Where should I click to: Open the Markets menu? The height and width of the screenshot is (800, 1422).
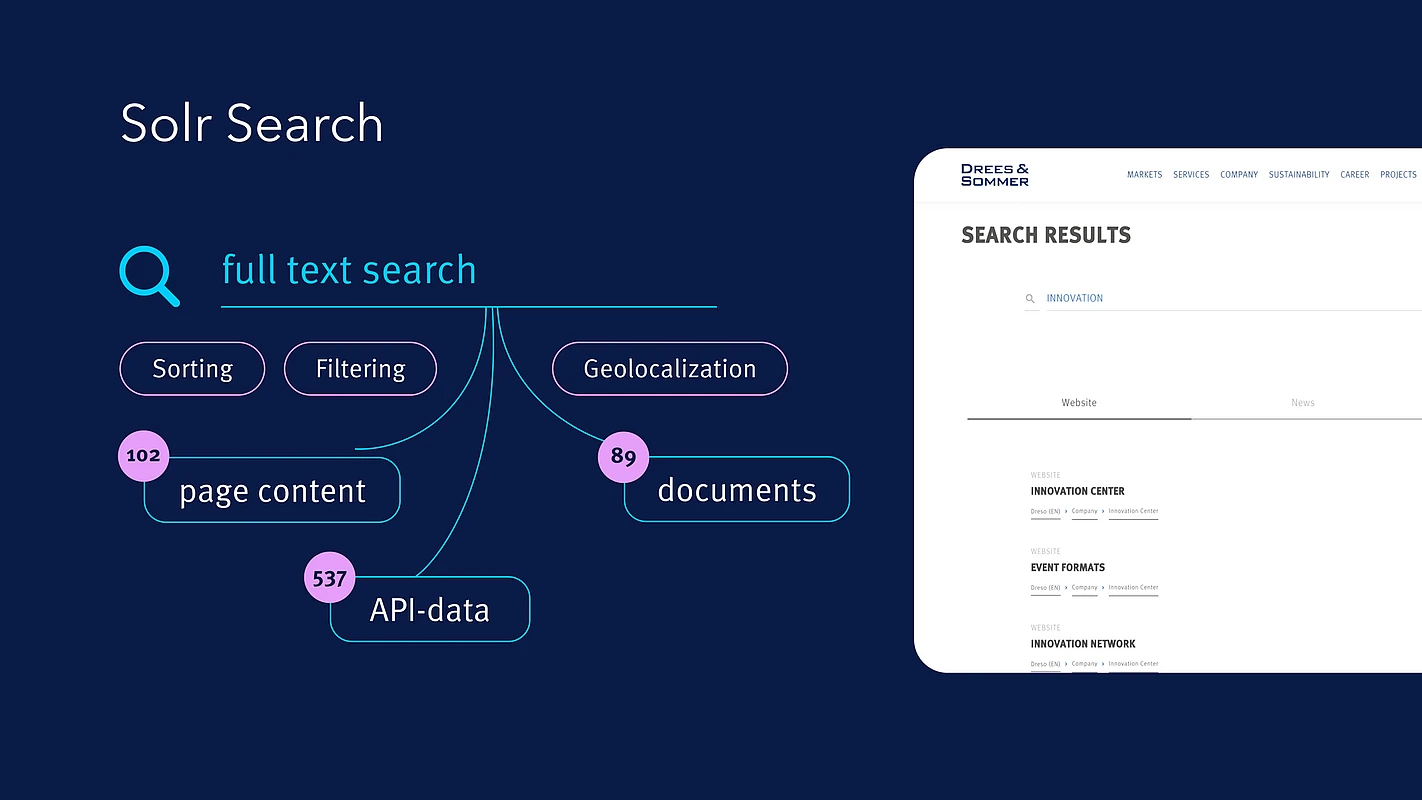pyautogui.click(x=1144, y=174)
